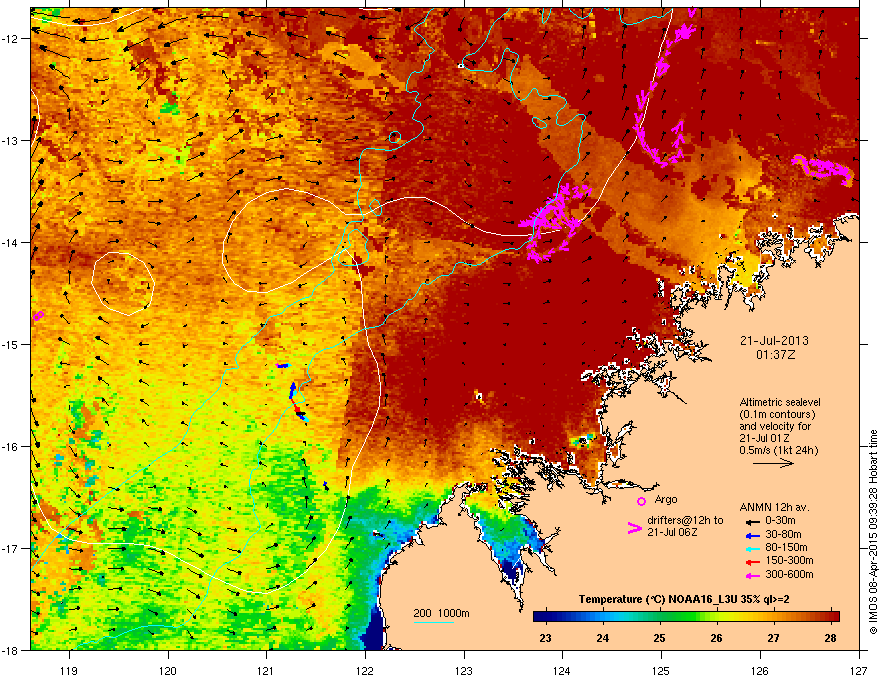Viewport: 880px width, 680px height.
Task: Click the latitude axis label '-12'
Action: click(x=11, y=38)
